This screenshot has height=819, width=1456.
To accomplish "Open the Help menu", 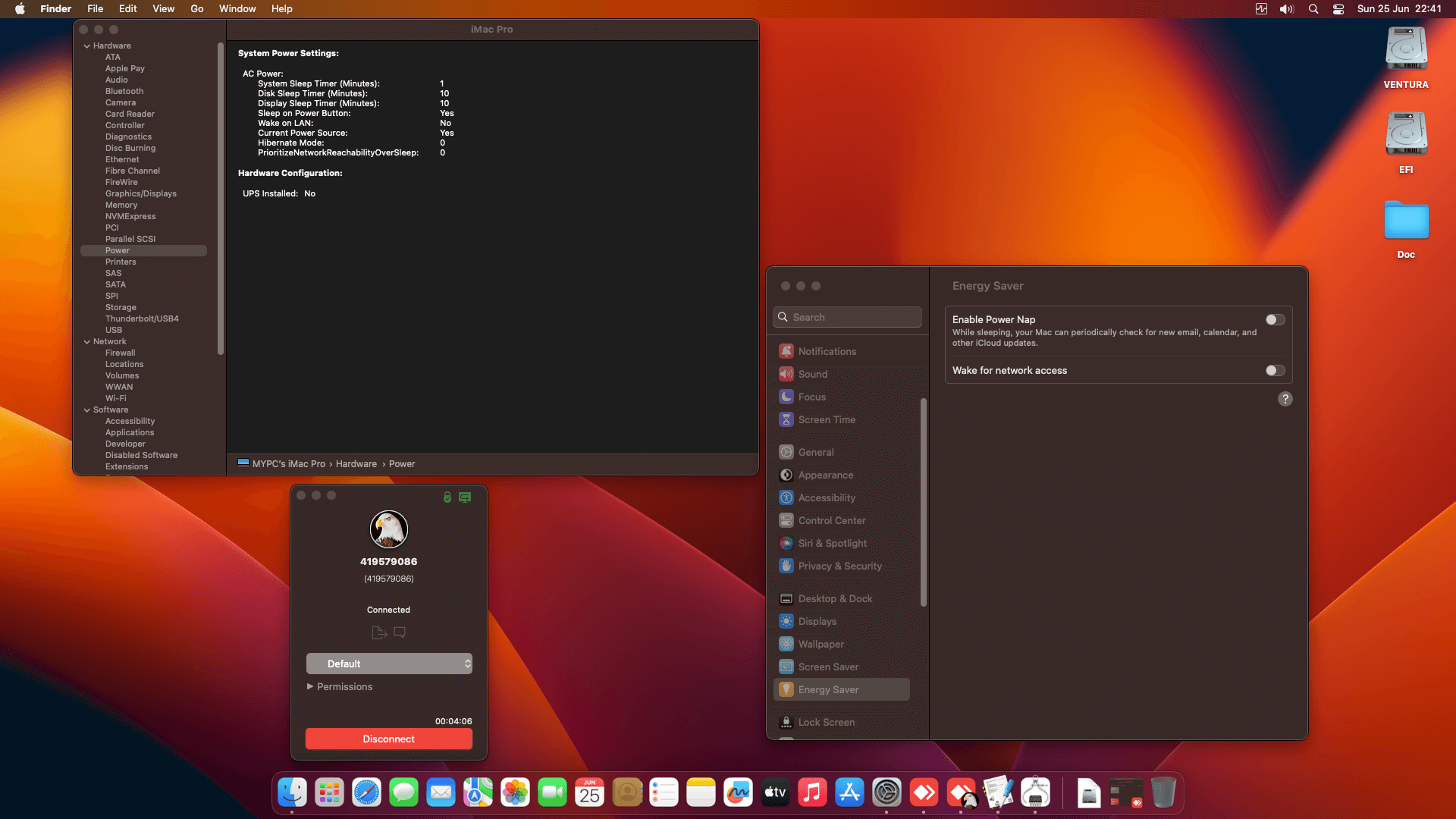I will point(282,9).
